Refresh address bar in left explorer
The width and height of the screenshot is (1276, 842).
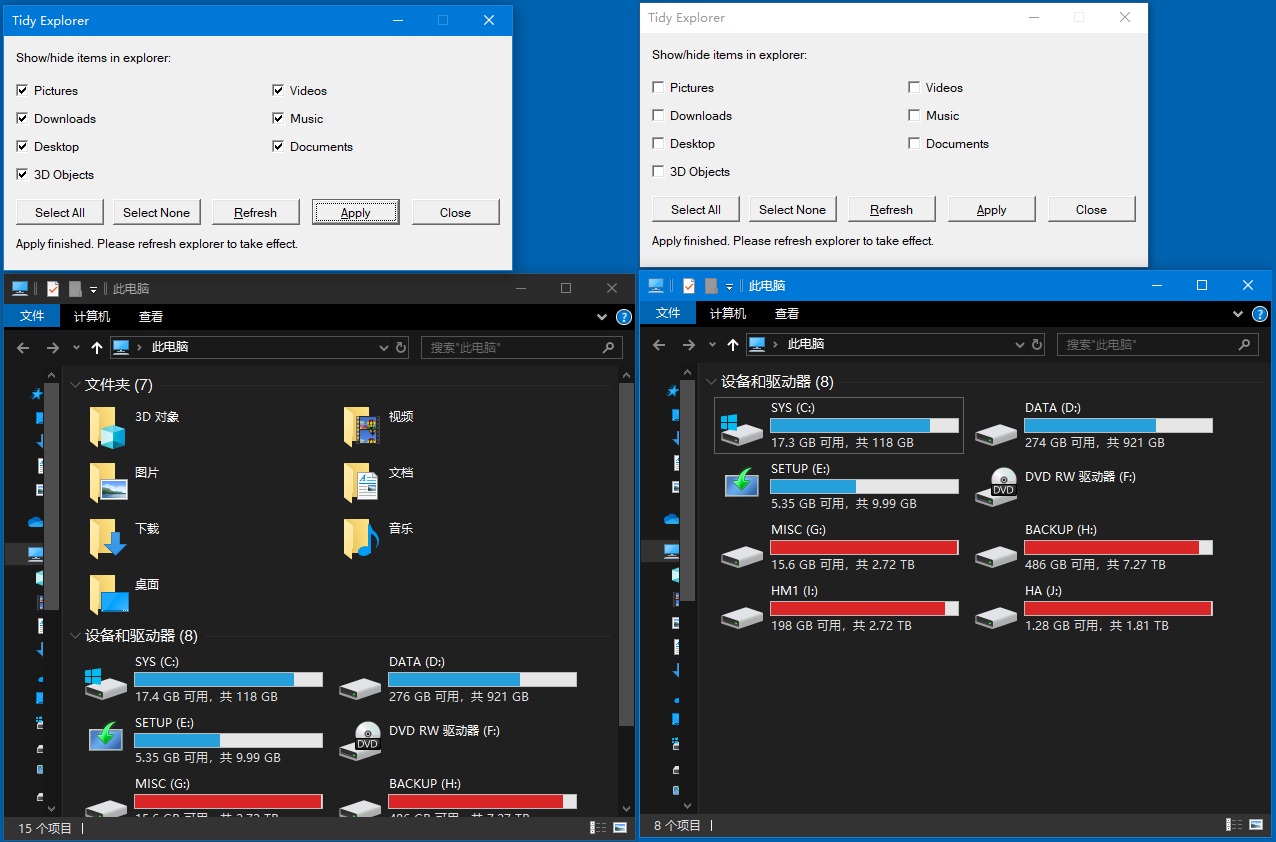(401, 348)
